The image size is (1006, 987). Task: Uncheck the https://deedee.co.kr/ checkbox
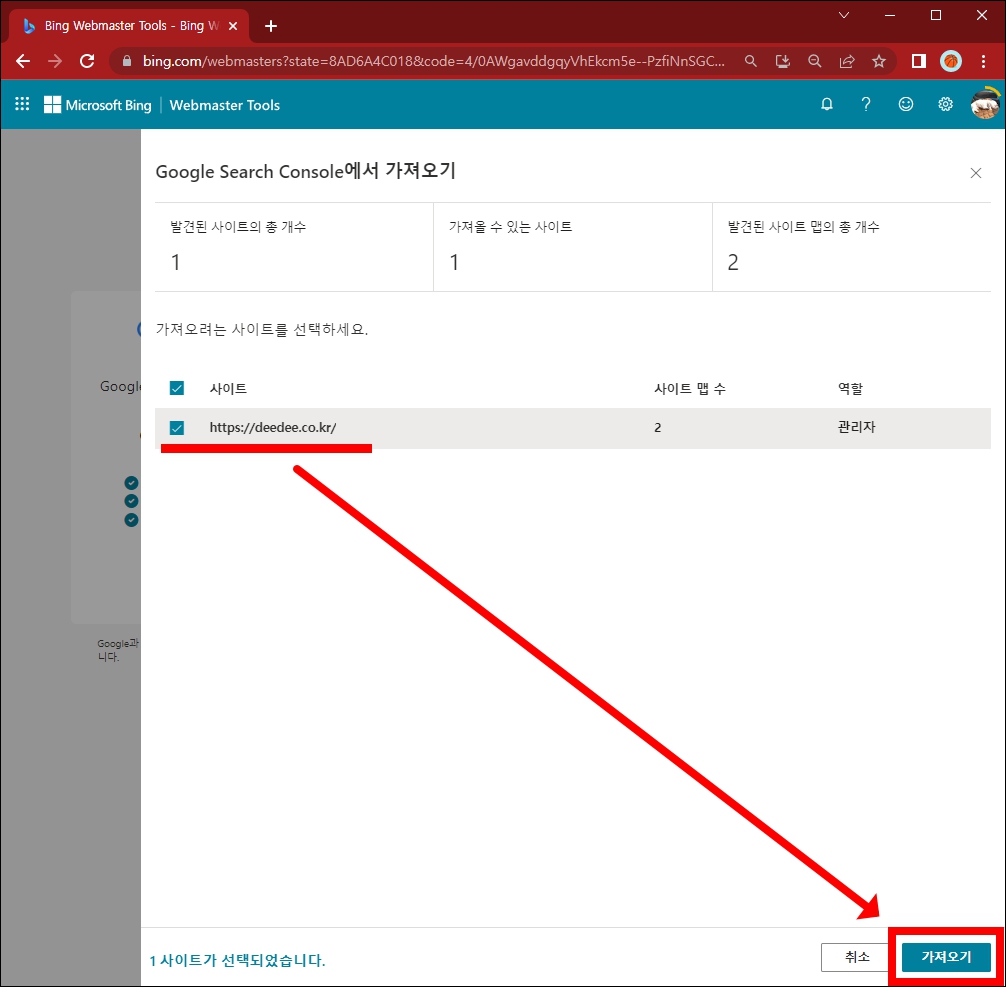[x=177, y=428]
